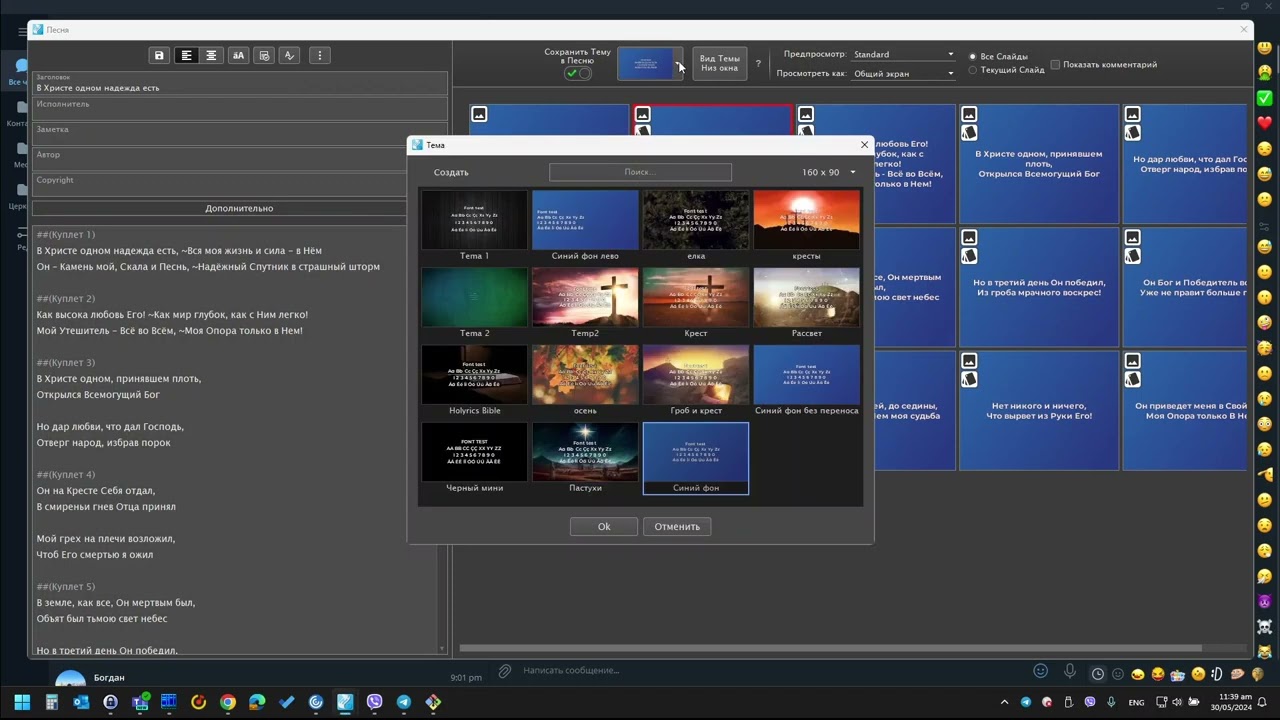
Task: Click the Copyright field
Action: [239, 185]
